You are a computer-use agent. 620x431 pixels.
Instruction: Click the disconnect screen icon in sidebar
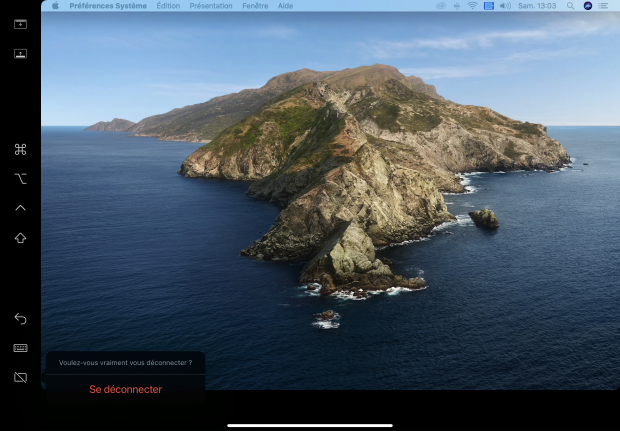20,377
